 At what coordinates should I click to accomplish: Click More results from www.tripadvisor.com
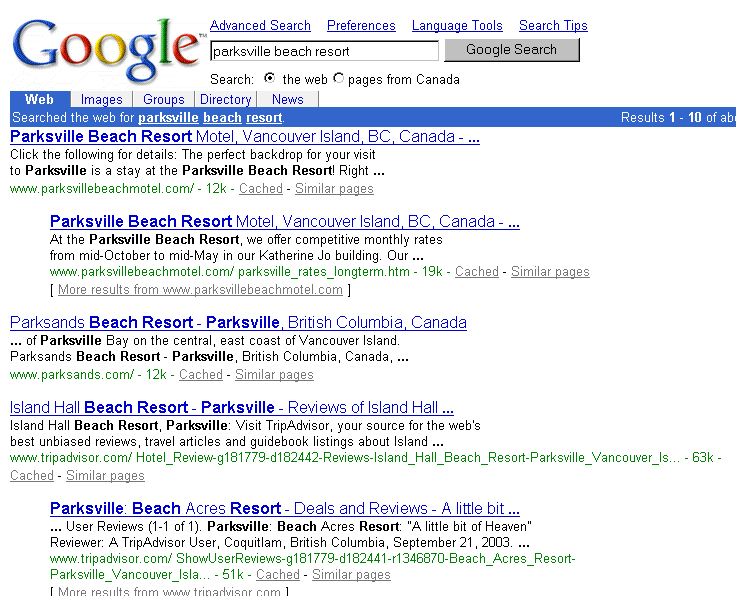click(x=169, y=591)
